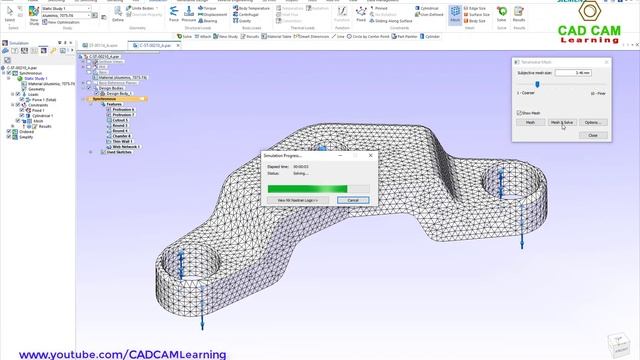640x360 pixels.
Task: Select the Fixed constraint tool
Action: pyautogui.click(x=361, y=14)
